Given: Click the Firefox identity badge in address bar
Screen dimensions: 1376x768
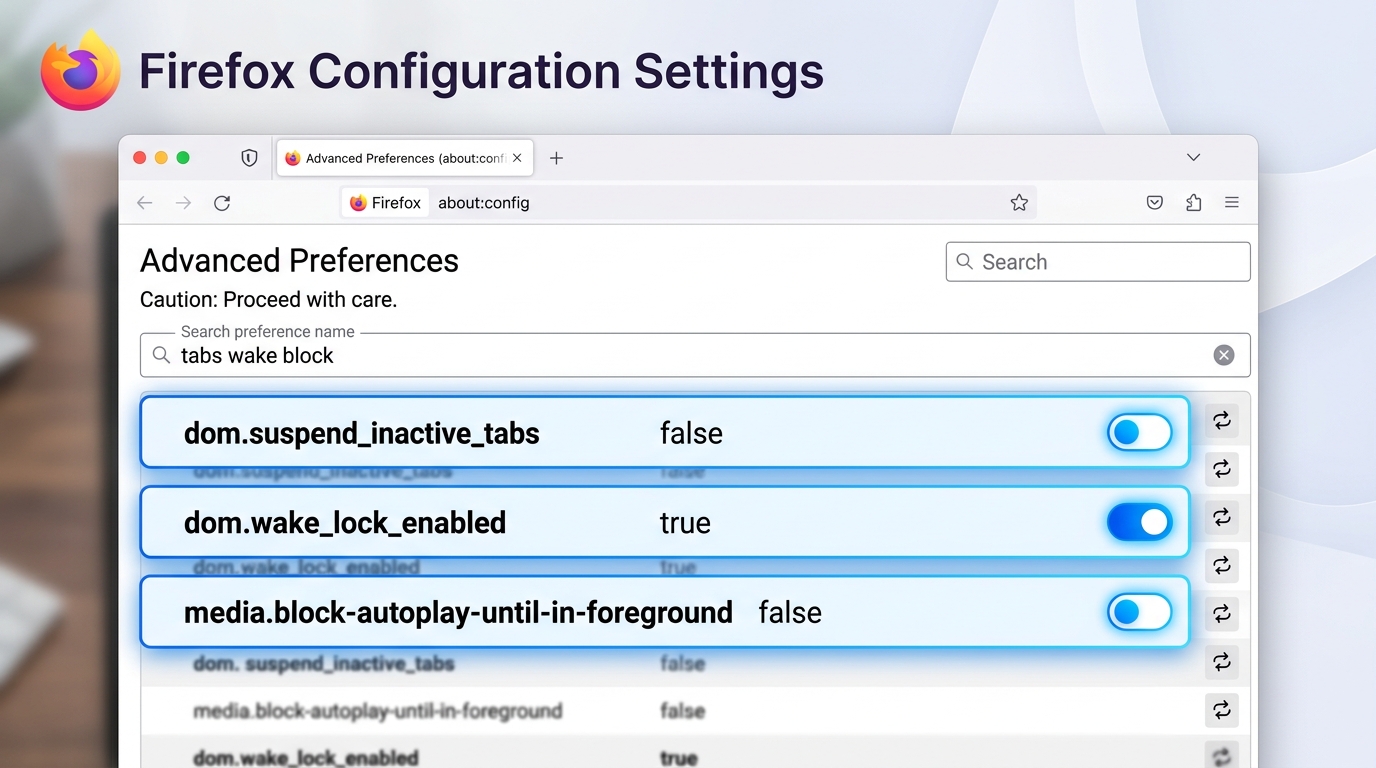Looking at the screenshot, I should 385,203.
